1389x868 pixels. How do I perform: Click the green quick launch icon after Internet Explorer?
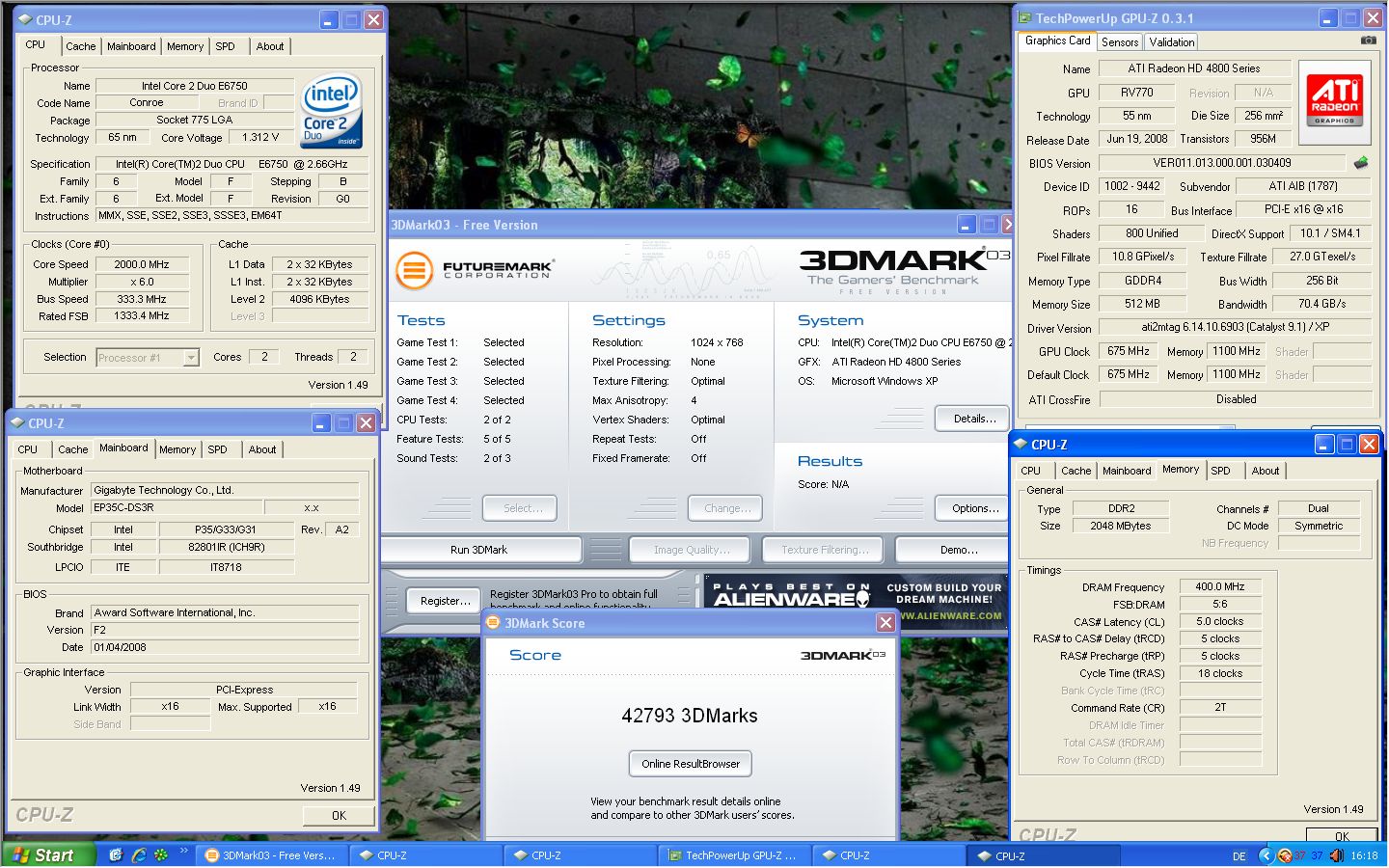coord(161,855)
